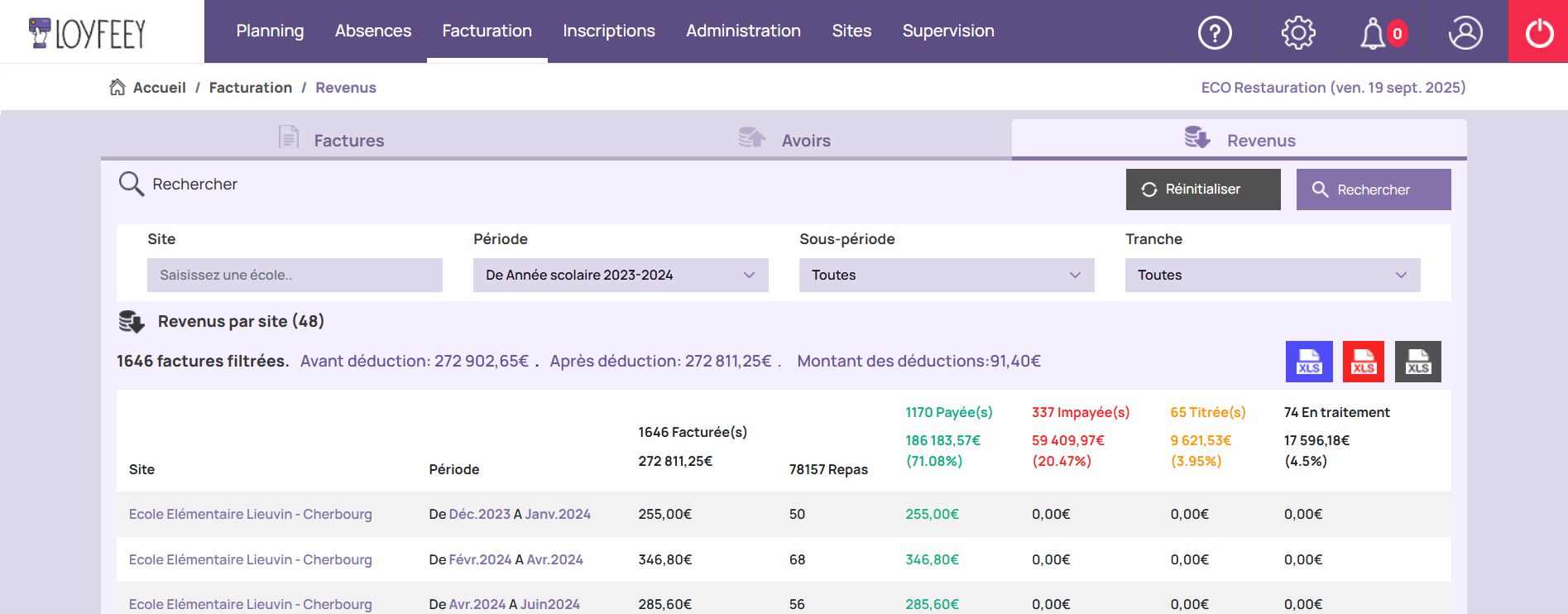Export with the red XLS icon
The image size is (1568, 614).
(1364, 362)
